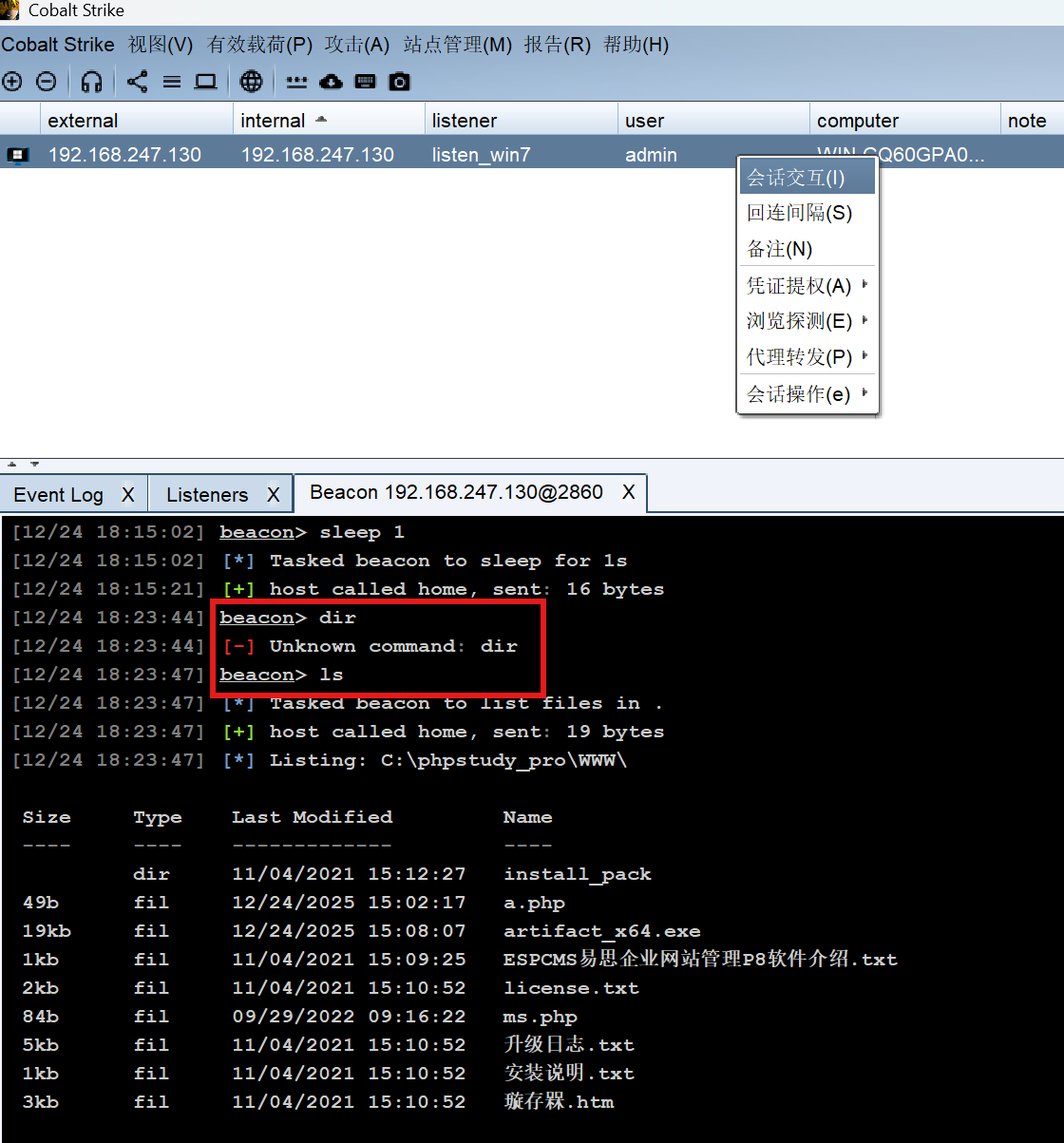The height and width of the screenshot is (1143, 1064).
Task: Click the Listing: C:\phpstudy_pro\WWW\ line
Action: [x=448, y=760]
